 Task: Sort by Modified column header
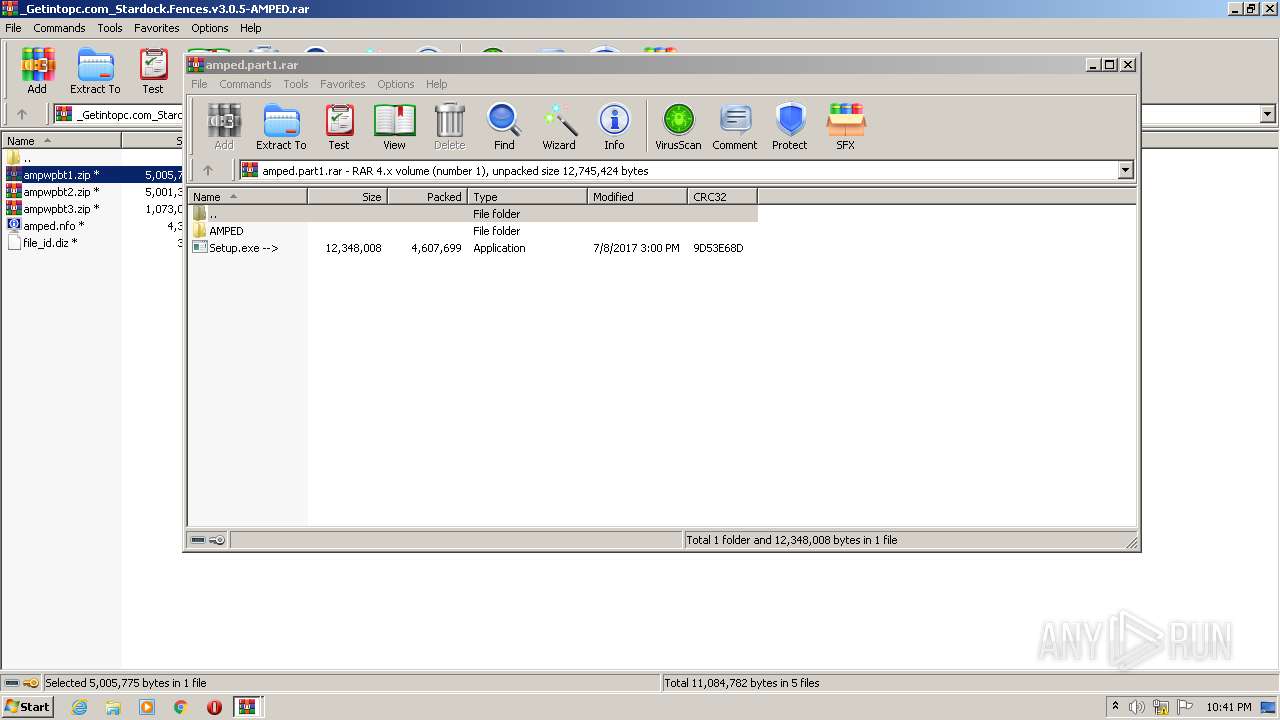click(x=637, y=197)
